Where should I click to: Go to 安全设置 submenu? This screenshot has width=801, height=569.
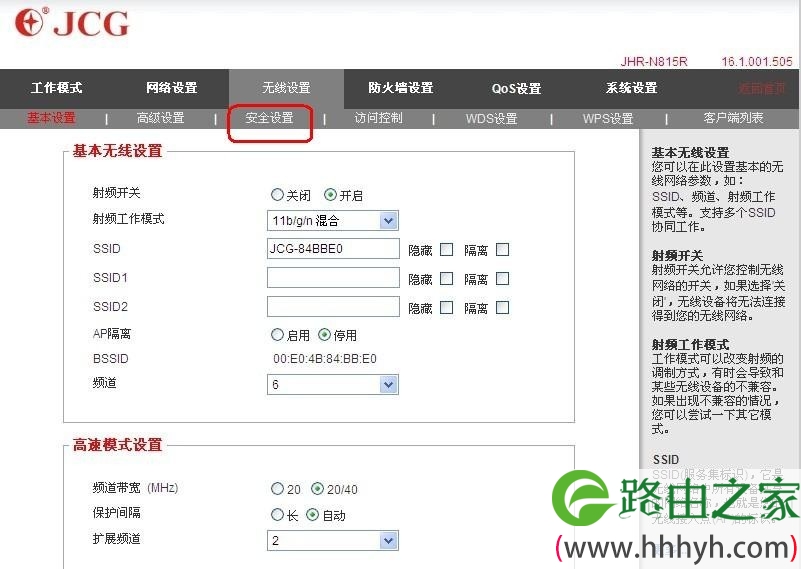(269, 118)
